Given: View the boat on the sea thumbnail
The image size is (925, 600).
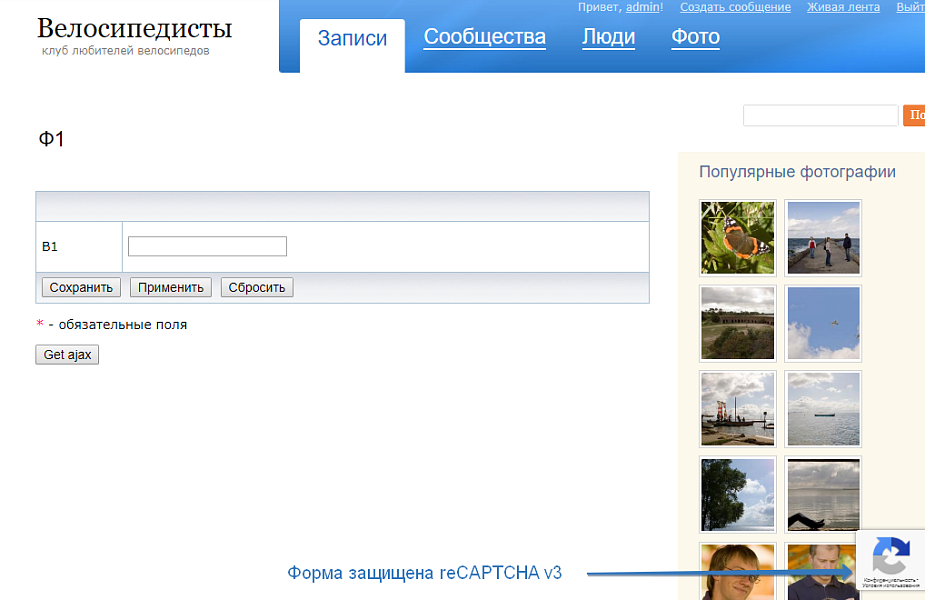Looking at the screenshot, I should click(822, 408).
